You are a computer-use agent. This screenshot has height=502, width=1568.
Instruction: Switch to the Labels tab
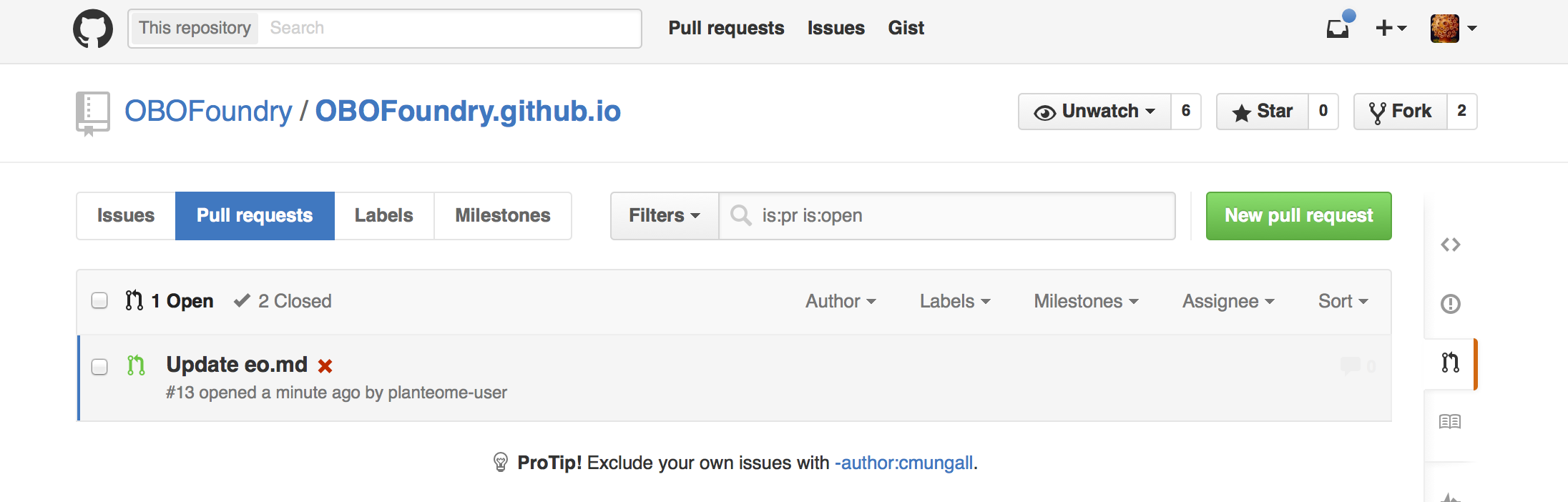(383, 215)
